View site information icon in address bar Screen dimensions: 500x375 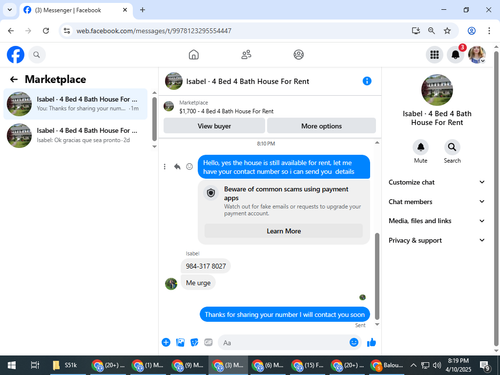[x=67, y=31]
